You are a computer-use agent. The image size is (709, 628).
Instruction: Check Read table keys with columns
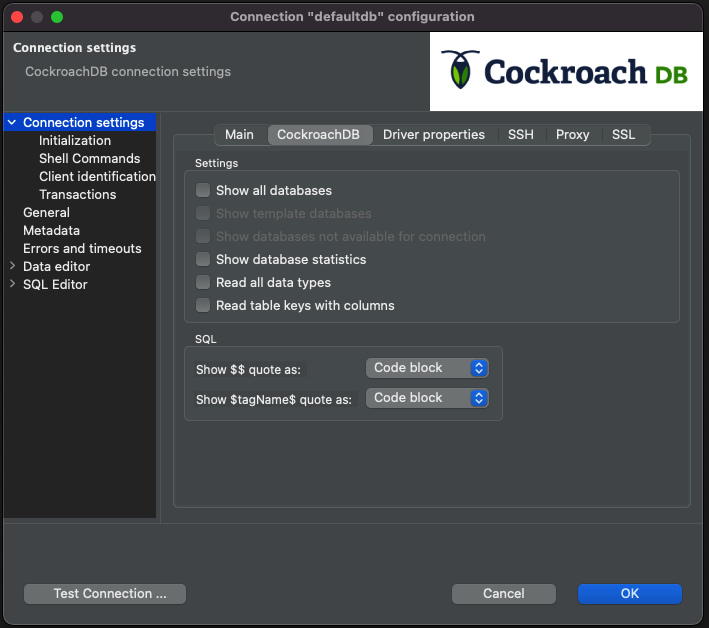[203, 306]
